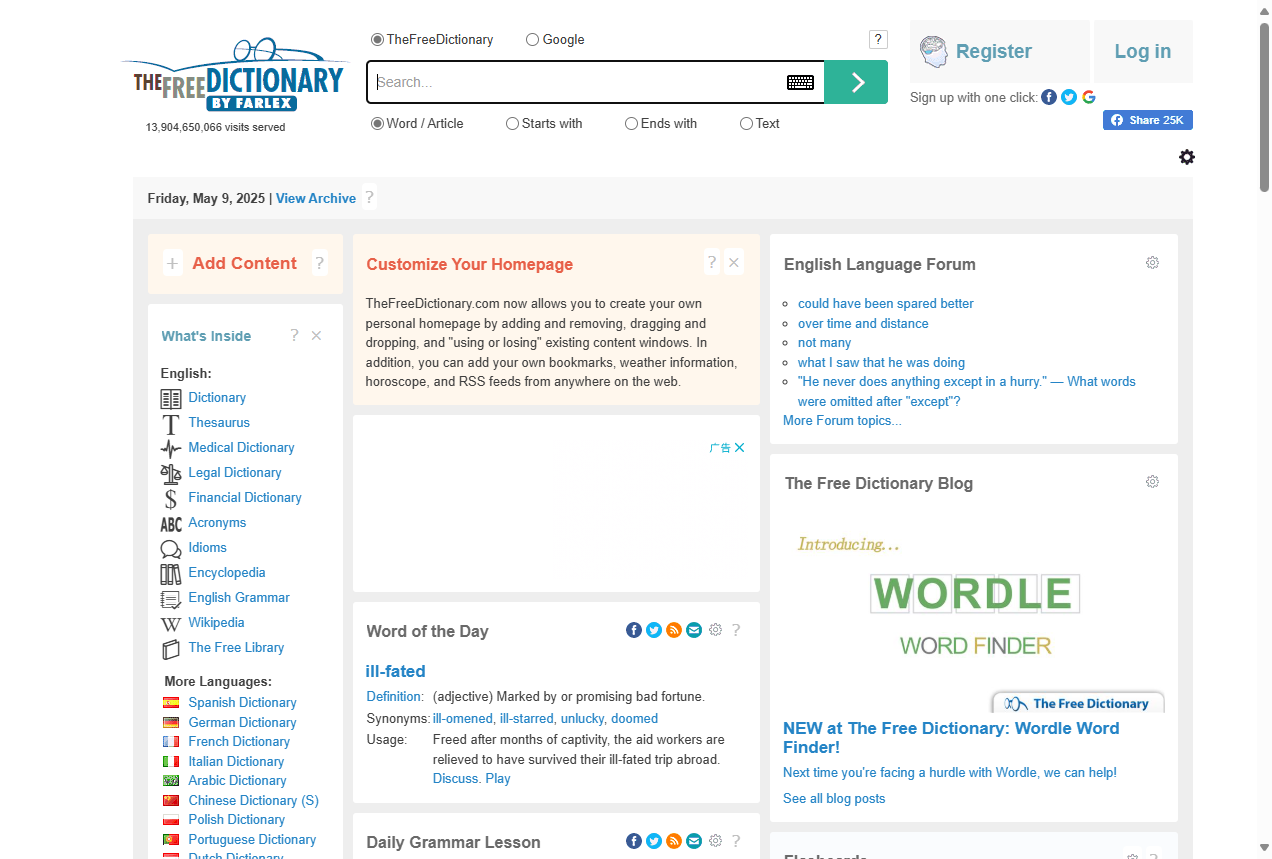Image resolution: width=1272 pixels, height=859 pixels.
Task: Open Word of the Day RSS feed icon
Action: 674,630
